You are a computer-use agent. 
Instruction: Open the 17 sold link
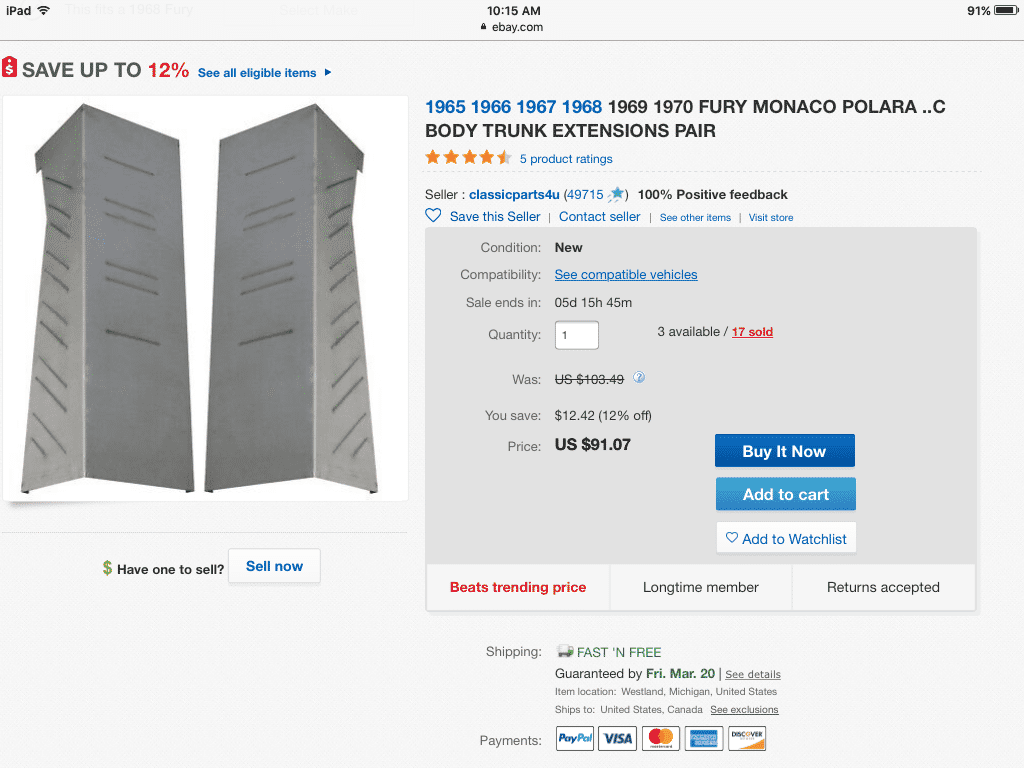[x=752, y=332]
